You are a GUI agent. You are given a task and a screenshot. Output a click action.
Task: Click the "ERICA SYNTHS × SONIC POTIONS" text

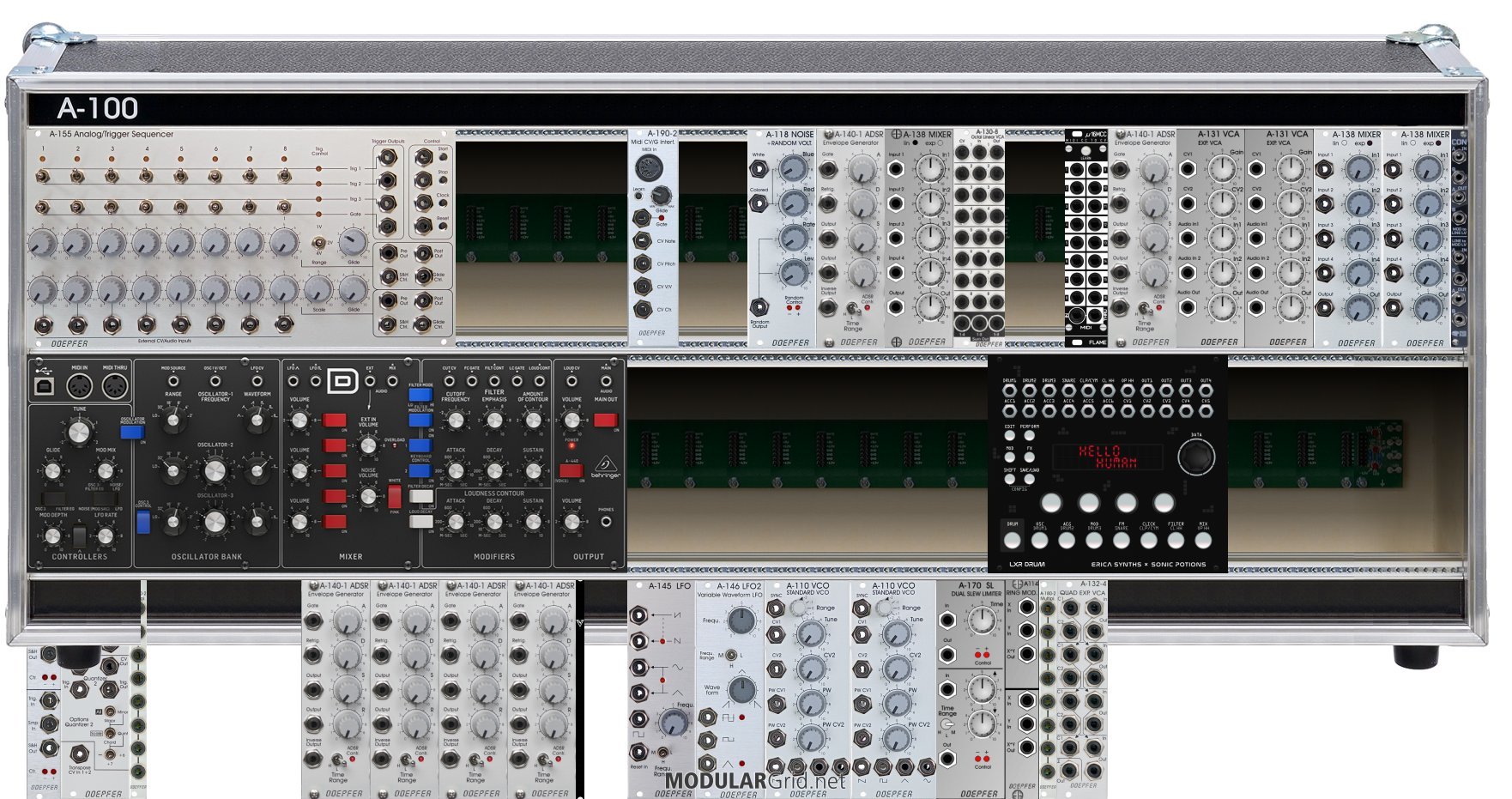point(1148,565)
